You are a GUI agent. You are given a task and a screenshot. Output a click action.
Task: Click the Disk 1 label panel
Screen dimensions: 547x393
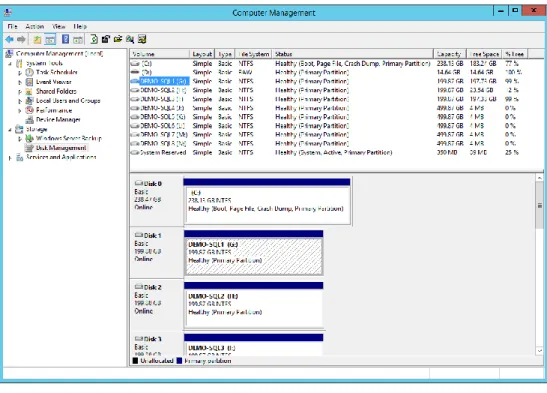pyautogui.click(x=157, y=252)
